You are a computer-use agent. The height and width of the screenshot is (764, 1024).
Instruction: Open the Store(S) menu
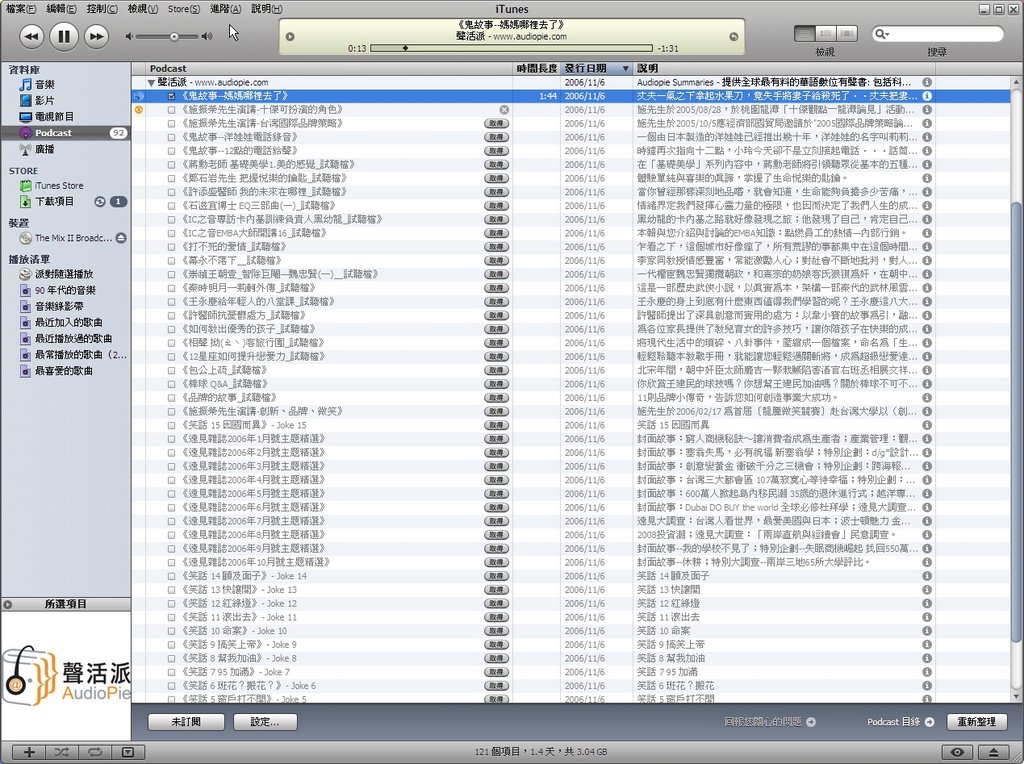184,9
